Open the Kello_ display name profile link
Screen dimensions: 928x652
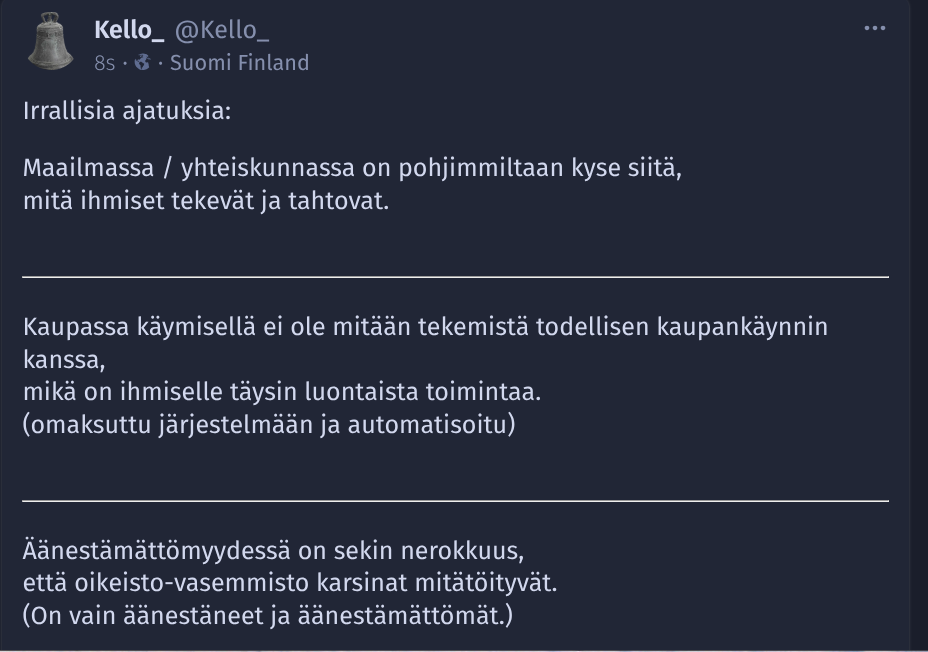[x=129, y=31]
